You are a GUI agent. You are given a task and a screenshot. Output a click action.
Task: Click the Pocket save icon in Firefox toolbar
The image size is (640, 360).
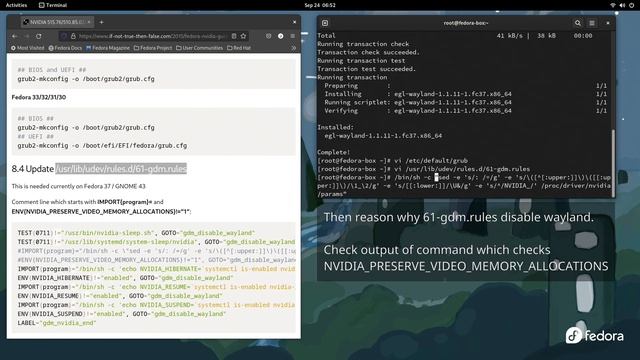pos(268,36)
